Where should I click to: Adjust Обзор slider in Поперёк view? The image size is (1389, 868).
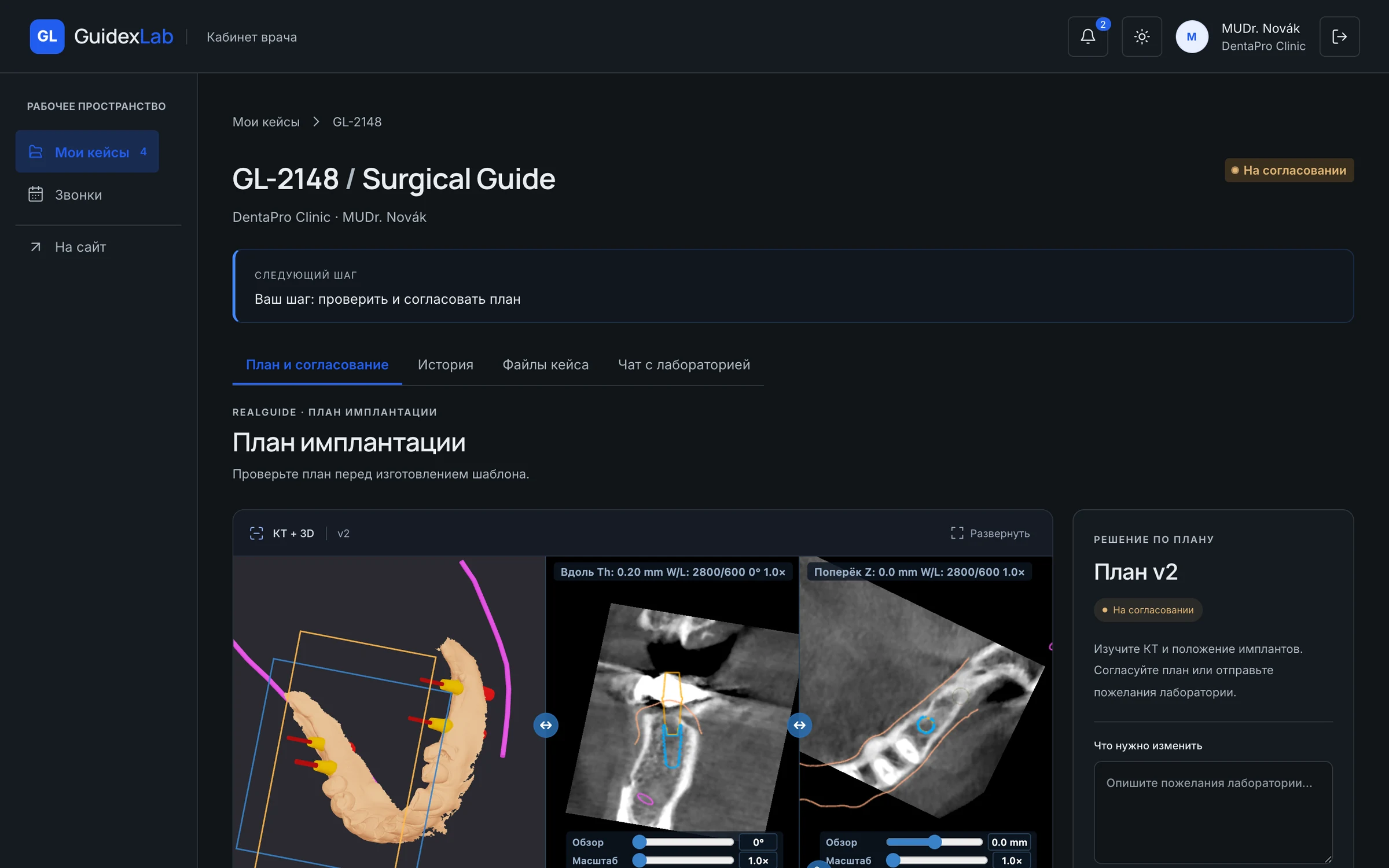(x=935, y=842)
